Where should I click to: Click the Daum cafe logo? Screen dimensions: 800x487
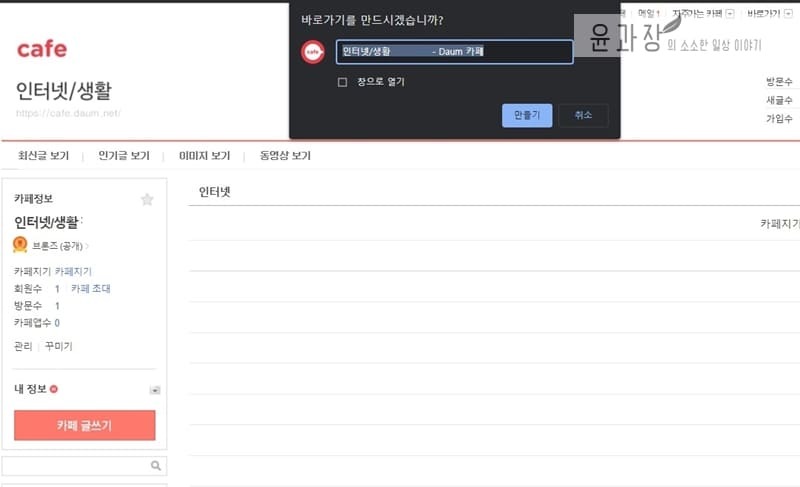(x=42, y=49)
